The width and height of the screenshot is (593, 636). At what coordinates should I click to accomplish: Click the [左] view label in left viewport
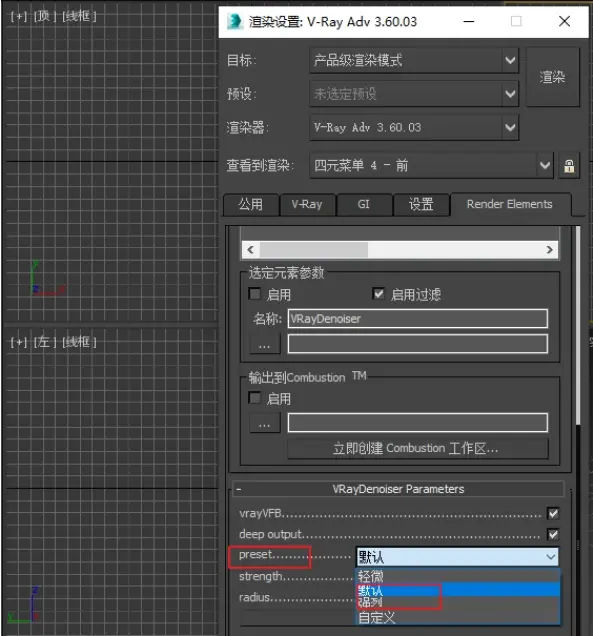44,342
